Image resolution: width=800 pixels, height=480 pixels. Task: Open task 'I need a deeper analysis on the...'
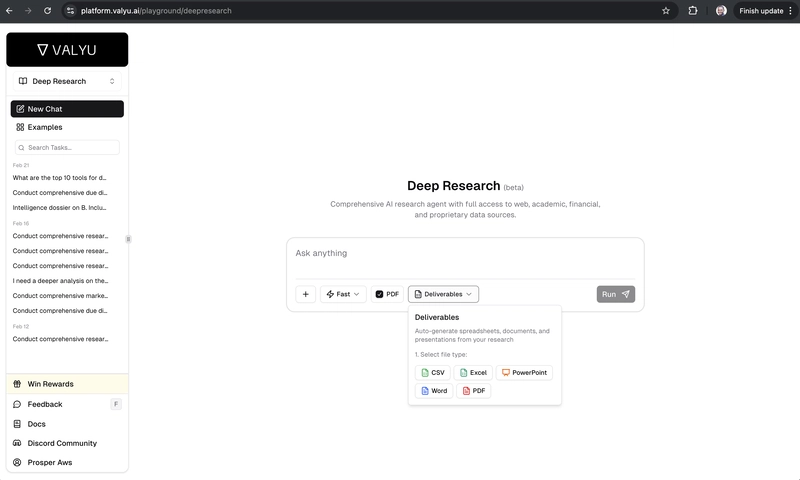[60, 281]
